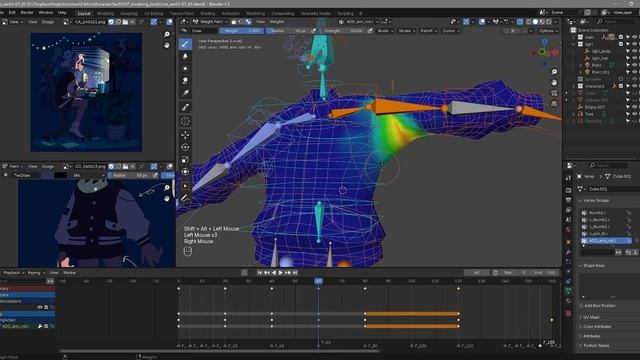Switch to the Layout workspace tab
Screen dimensions: 640x360
pos(84,13)
